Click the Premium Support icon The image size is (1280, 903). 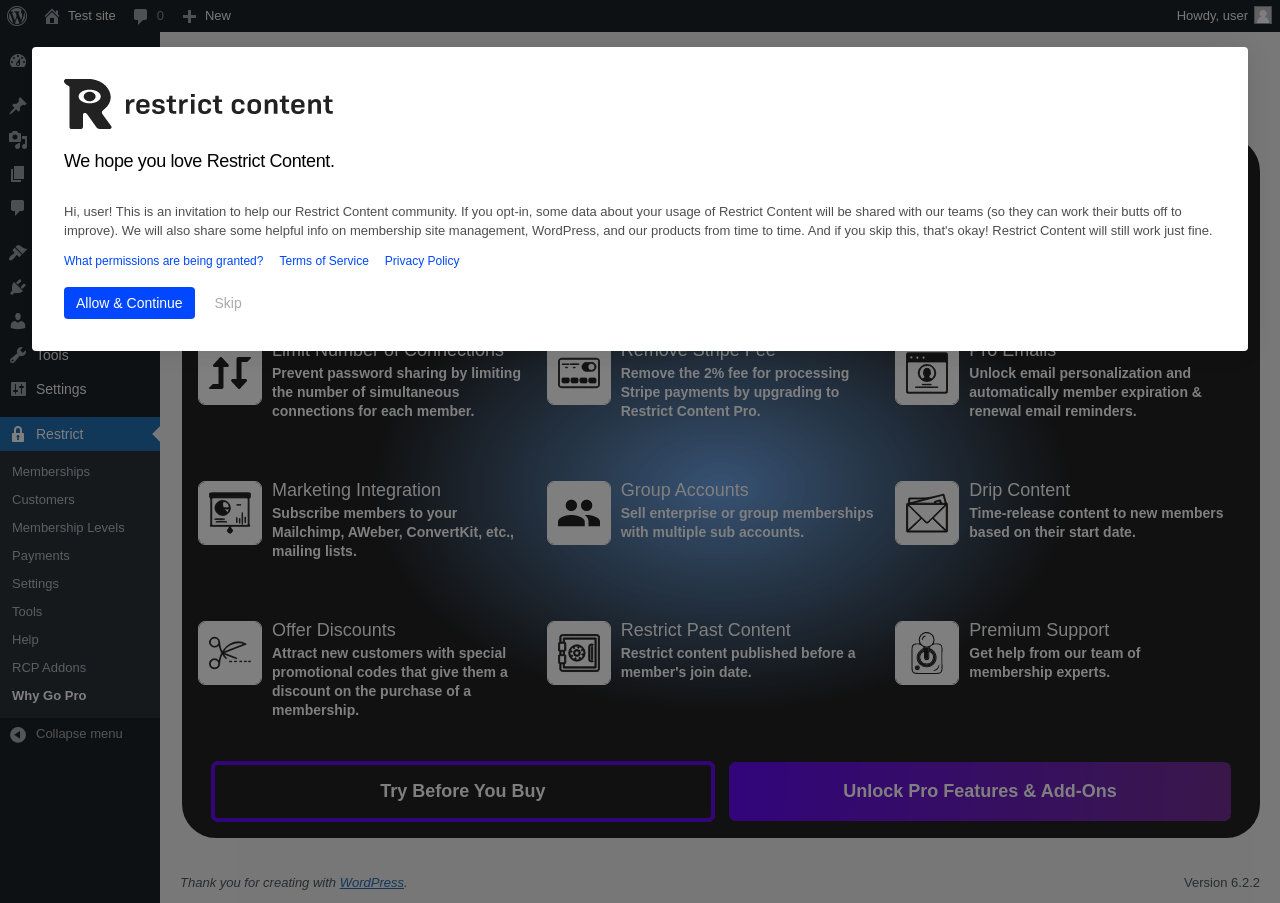tap(927, 653)
